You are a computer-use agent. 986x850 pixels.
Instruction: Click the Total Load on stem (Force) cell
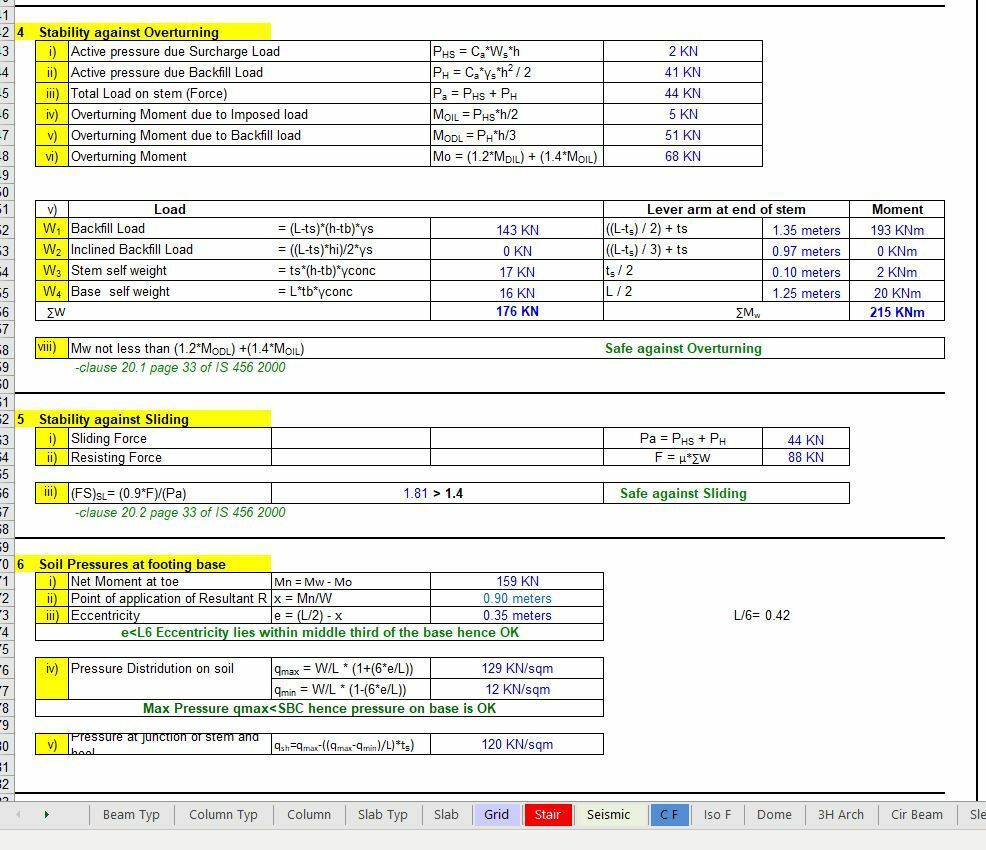tap(249, 94)
